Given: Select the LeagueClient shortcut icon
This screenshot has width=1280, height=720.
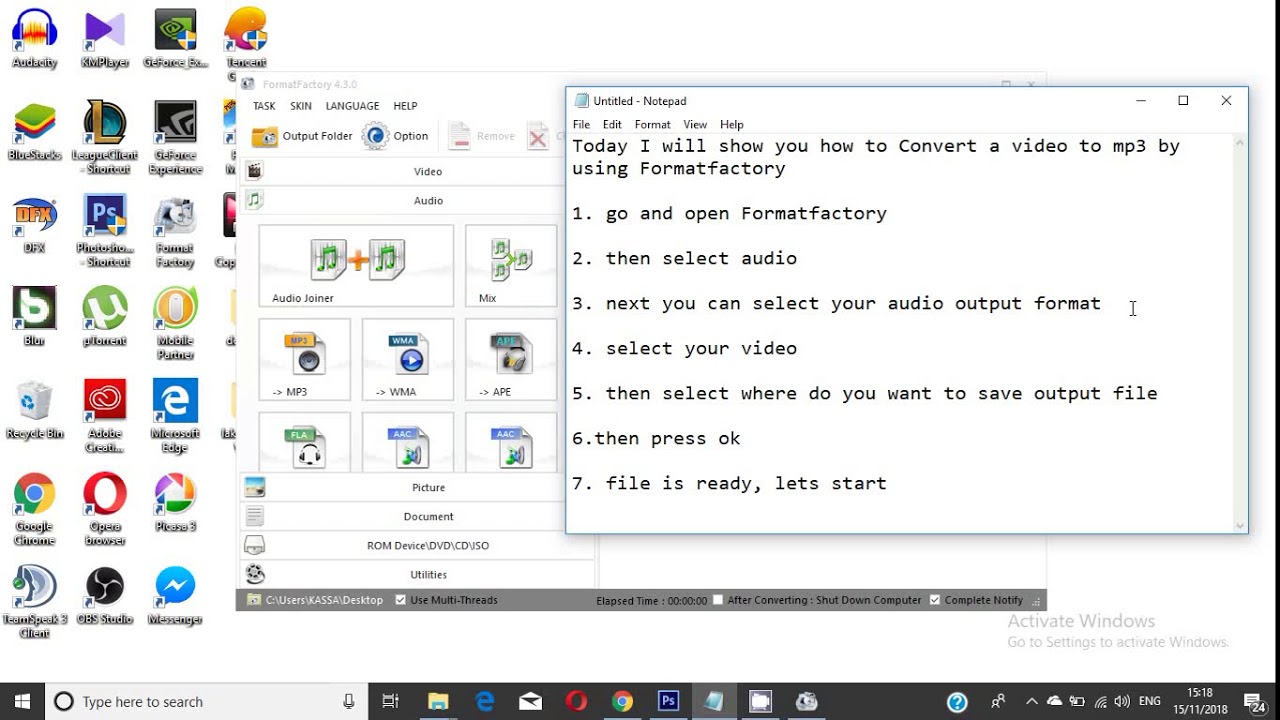Looking at the screenshot, I should pos(105,137).
